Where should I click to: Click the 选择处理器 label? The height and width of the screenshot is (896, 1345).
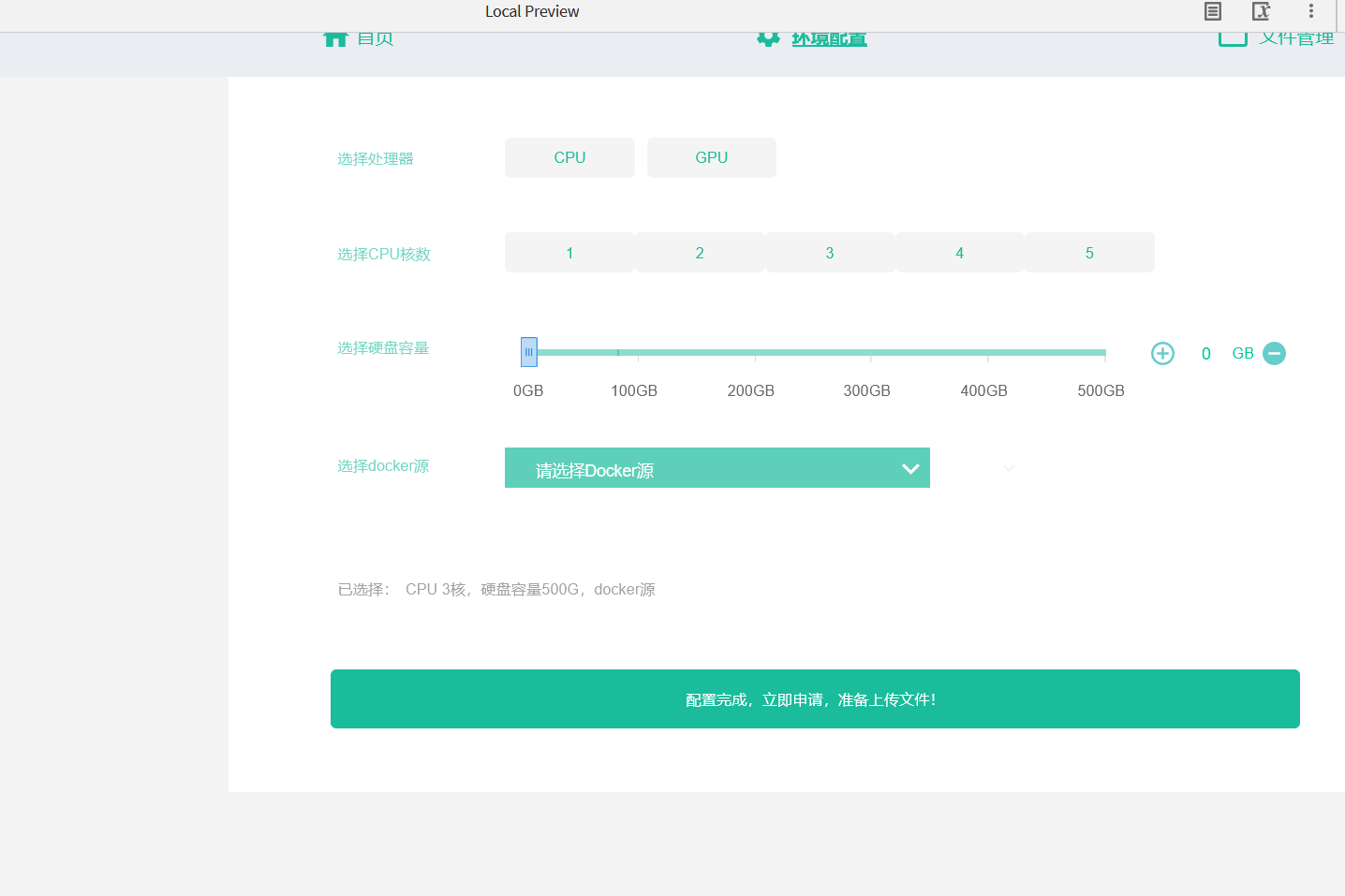376,158
